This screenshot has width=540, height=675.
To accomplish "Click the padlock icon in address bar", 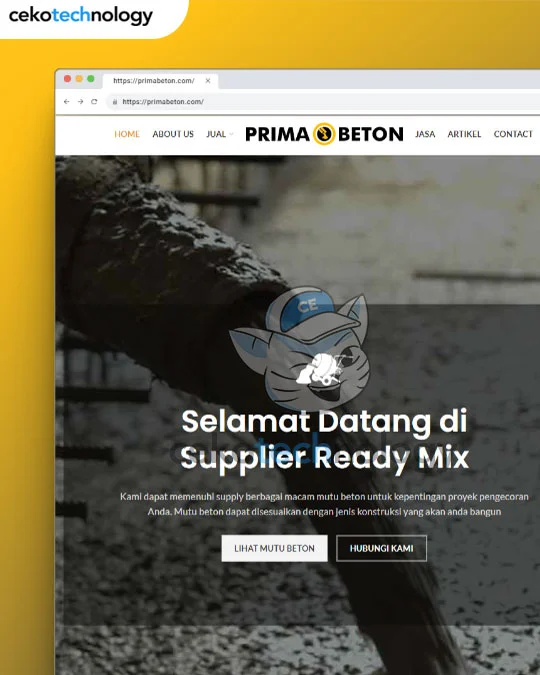I will pyautogui.click(x=115, y=102).
